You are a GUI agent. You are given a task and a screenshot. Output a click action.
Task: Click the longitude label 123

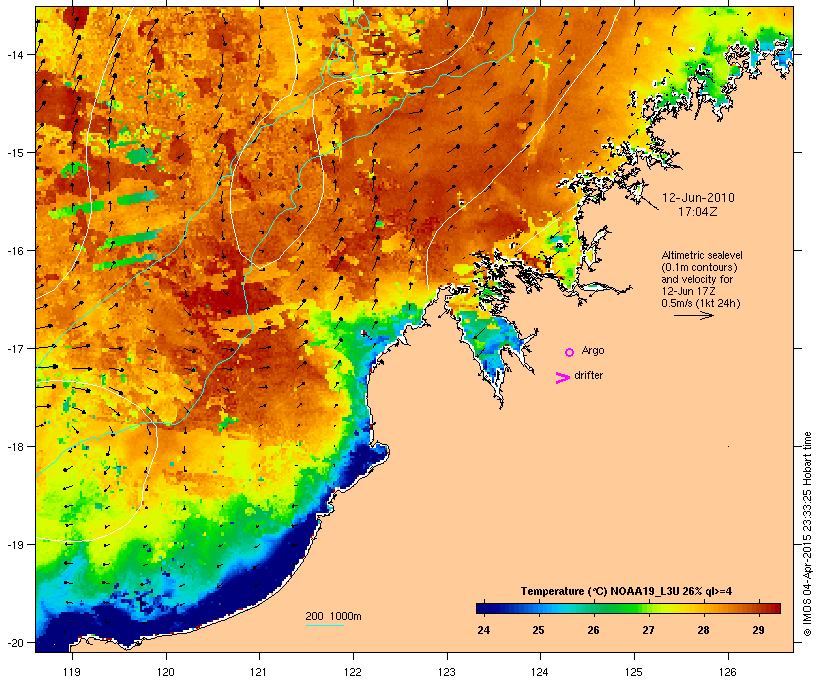(447, 672)
